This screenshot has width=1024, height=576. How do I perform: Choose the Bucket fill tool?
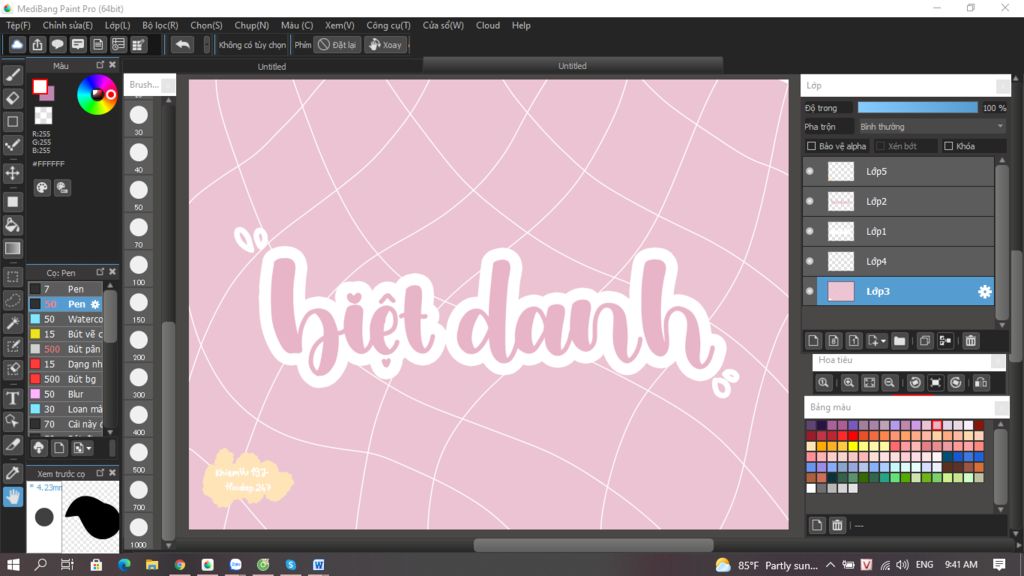coord(12,225)
